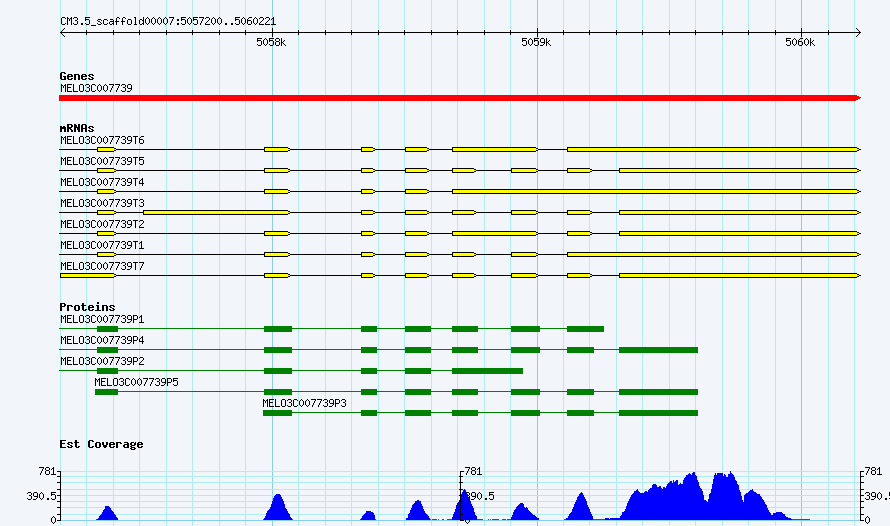Click the final exon of MELO3C007739T1
Viewport: 890px width, 526px height.
(714, 255)
